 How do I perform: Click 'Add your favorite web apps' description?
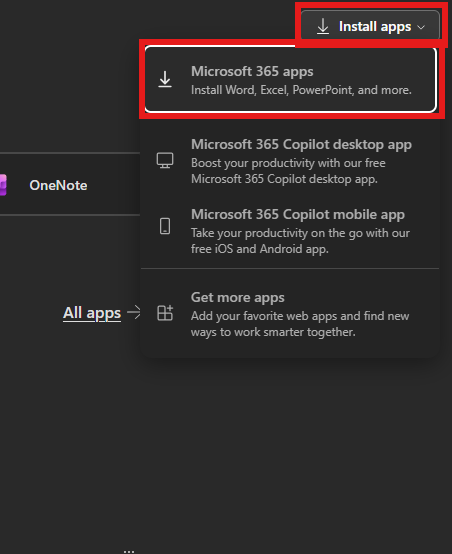(300, 324)
